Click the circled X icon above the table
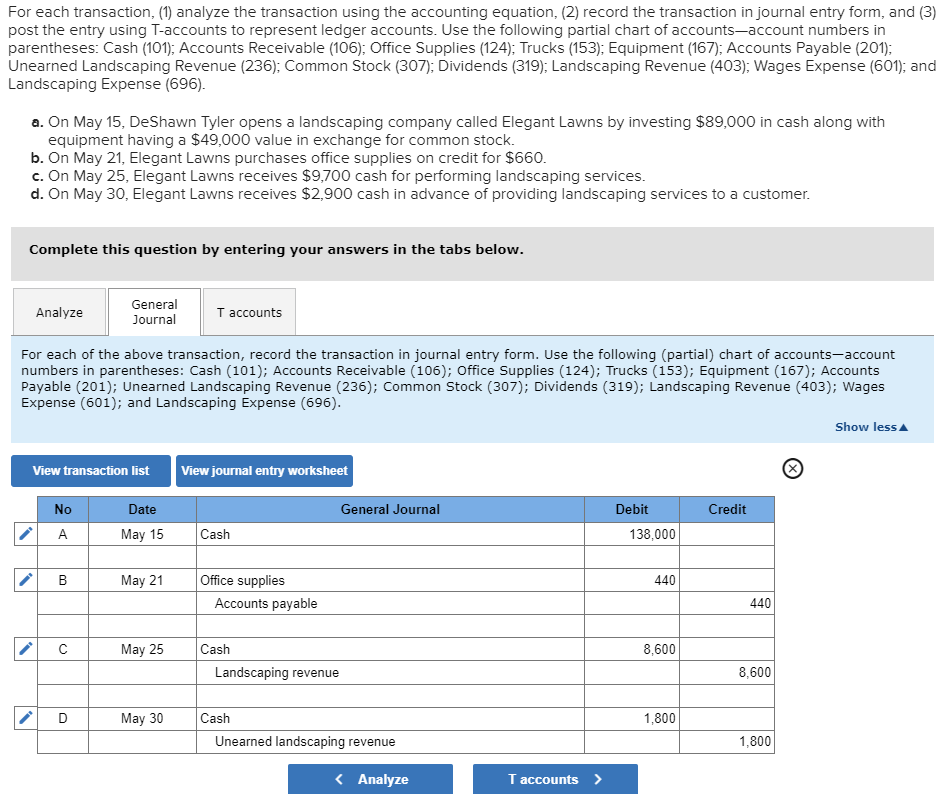This screenshot has height=794, width=949. click(792, 468)
